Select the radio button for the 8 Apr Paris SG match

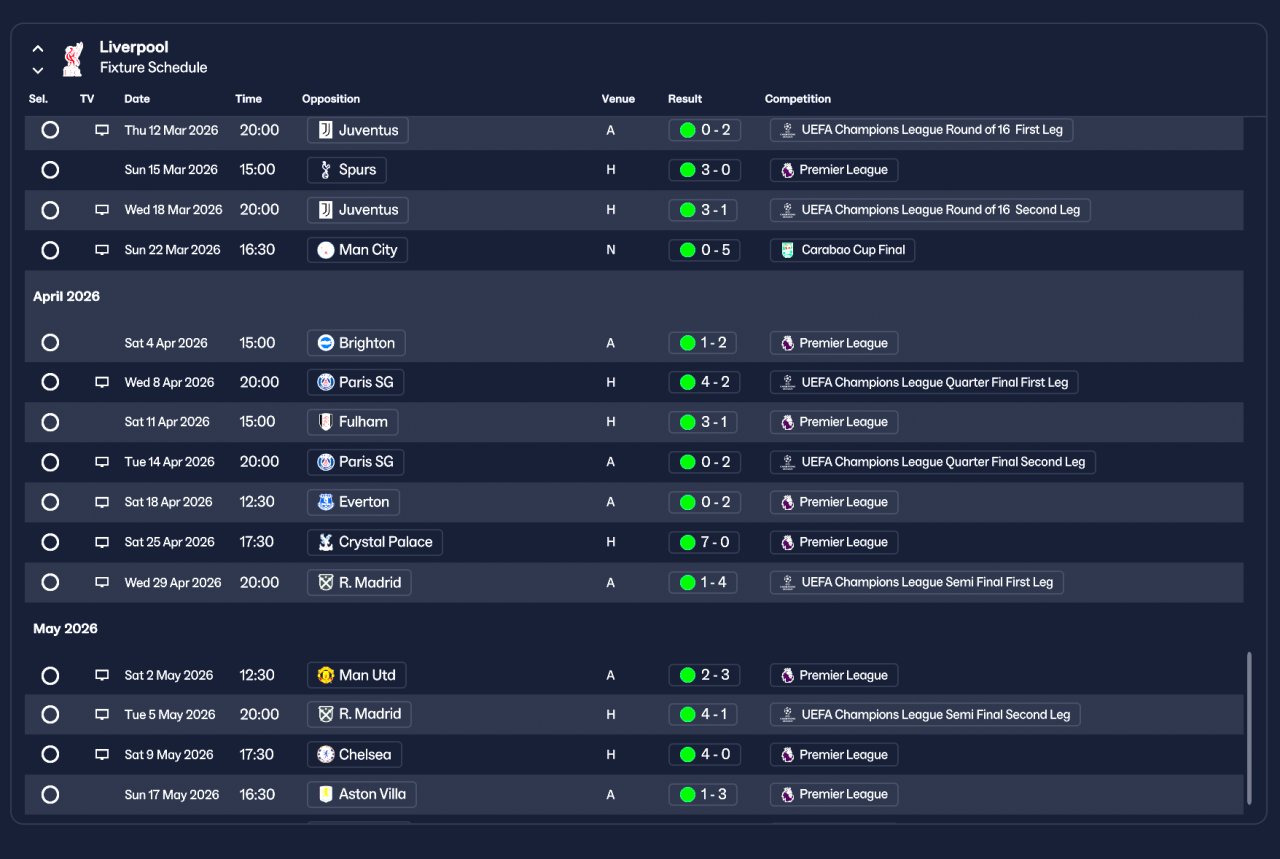(50, 382)
